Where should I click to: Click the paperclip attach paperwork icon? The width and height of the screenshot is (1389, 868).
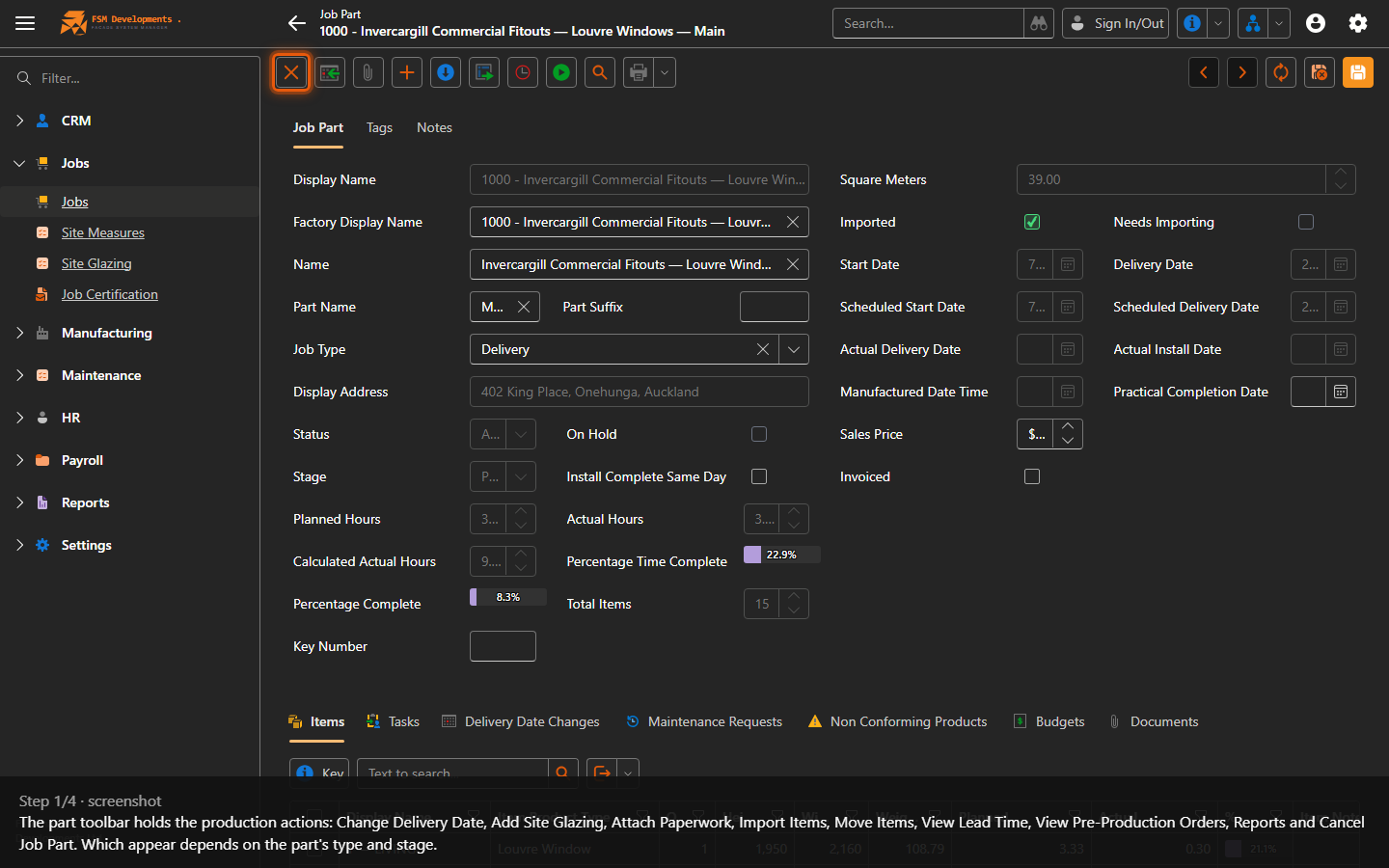click(x=368, y=72)
